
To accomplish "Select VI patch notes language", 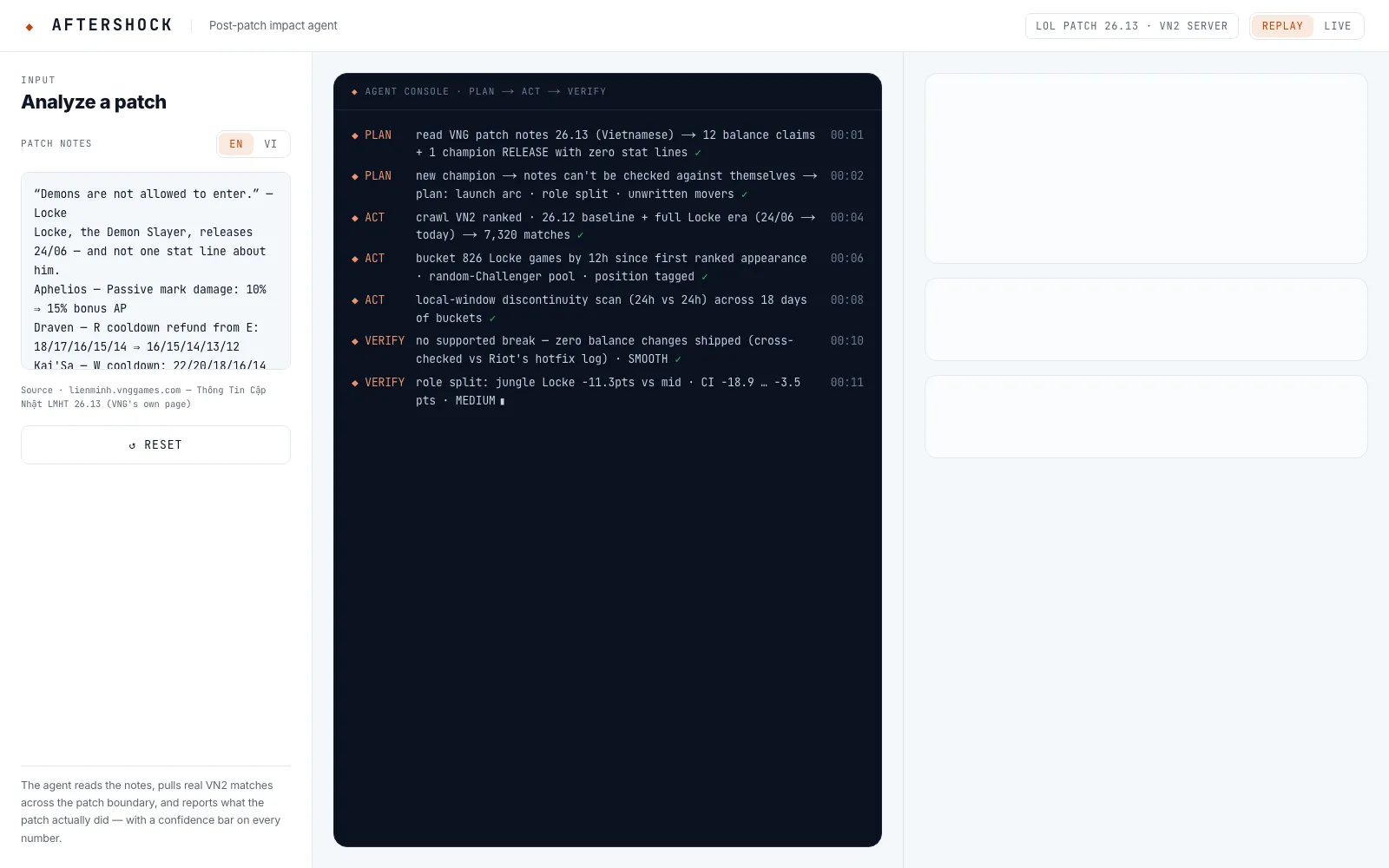I will [271, 144].
